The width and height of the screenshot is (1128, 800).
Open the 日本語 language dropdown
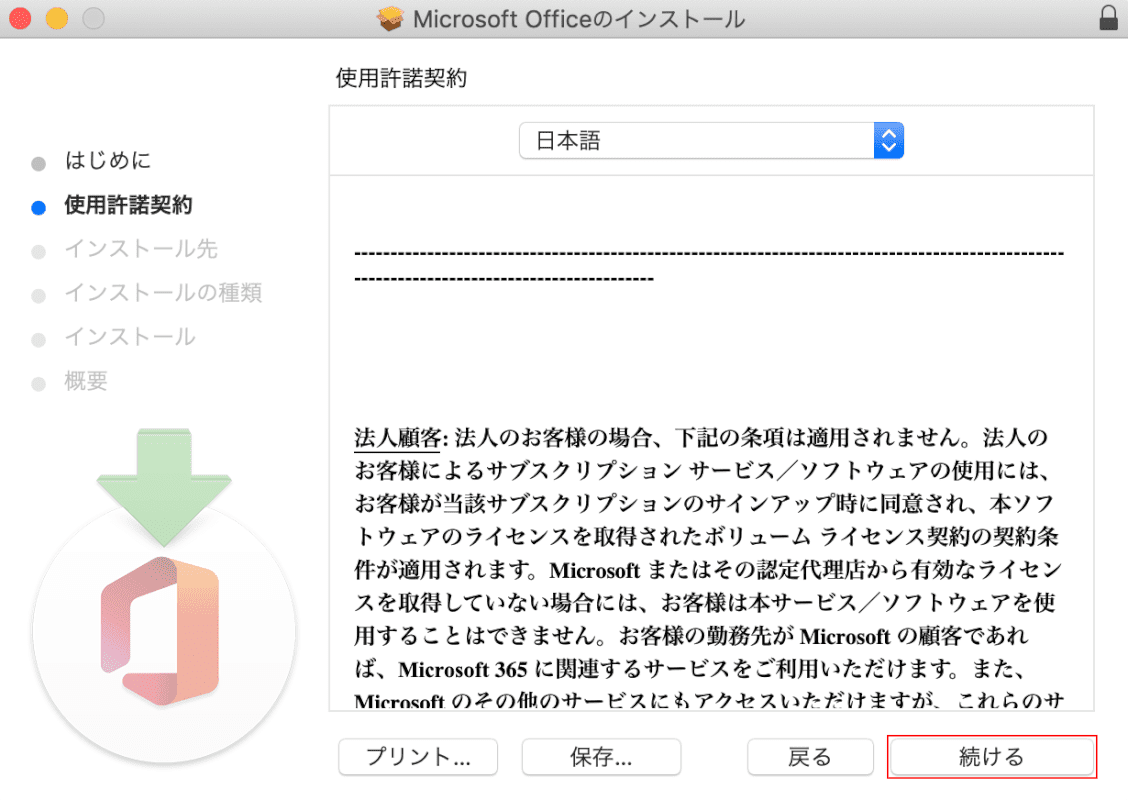tap(711, 141)
